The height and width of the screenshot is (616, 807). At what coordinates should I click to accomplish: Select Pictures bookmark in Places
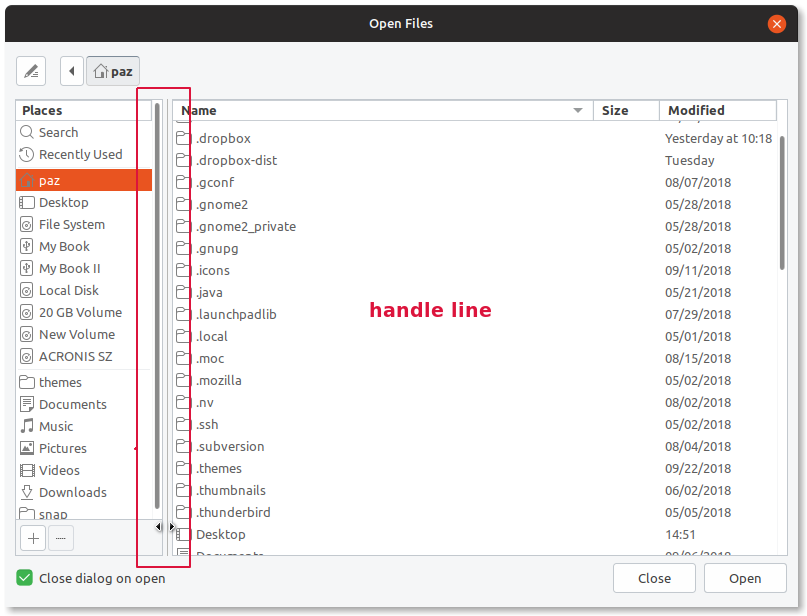pyautogui.click(x=84, y=448)
